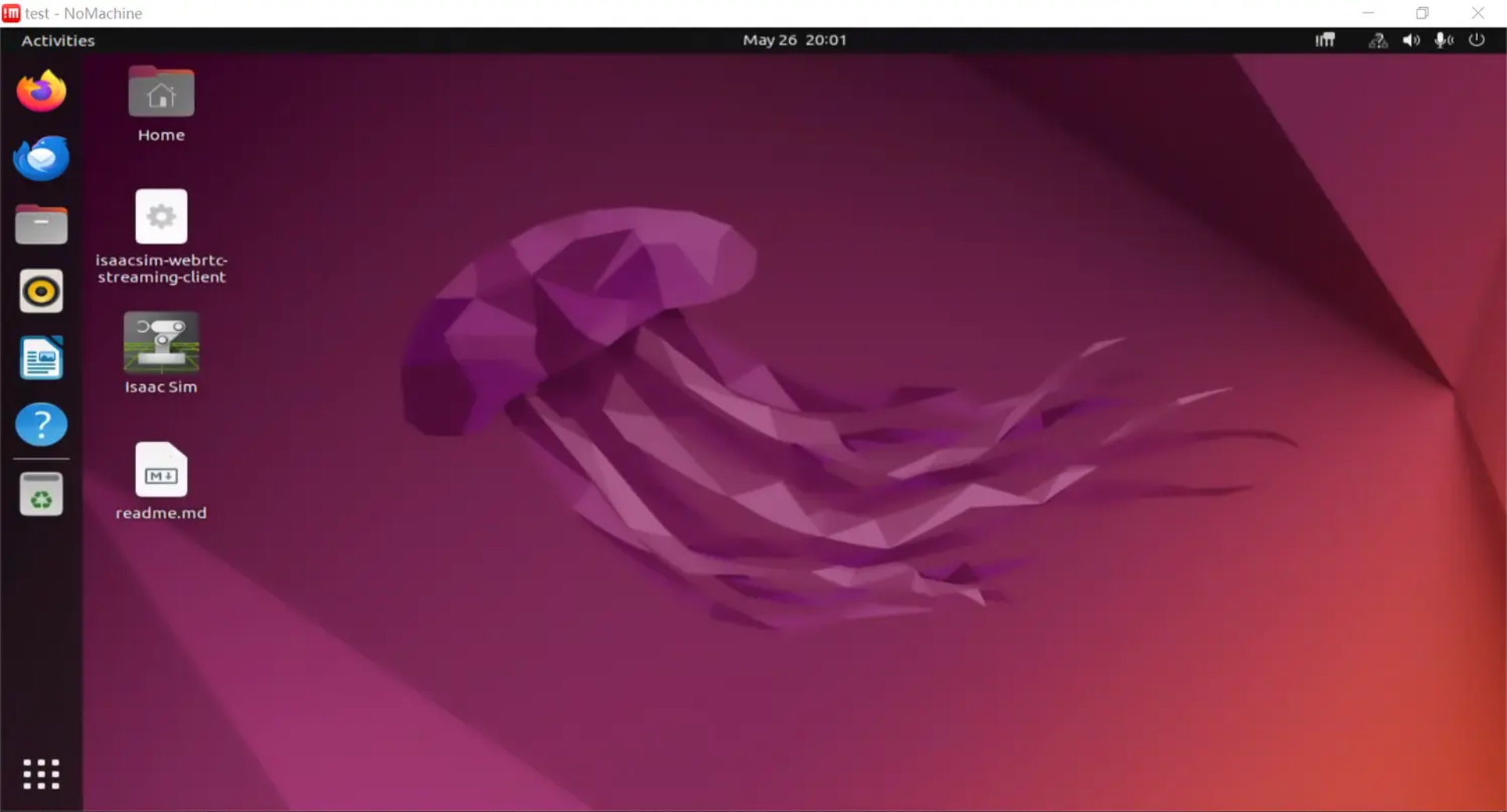Launch Thunderbird mail client
The image size is (1507, 812).
click(42, 158)
